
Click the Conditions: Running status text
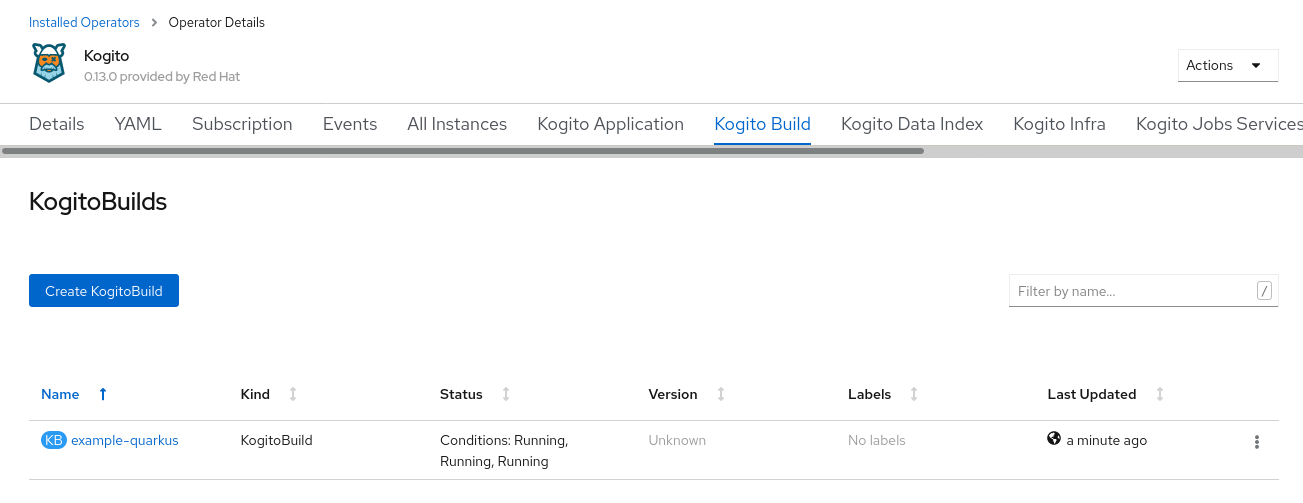[x=504, y=451]
